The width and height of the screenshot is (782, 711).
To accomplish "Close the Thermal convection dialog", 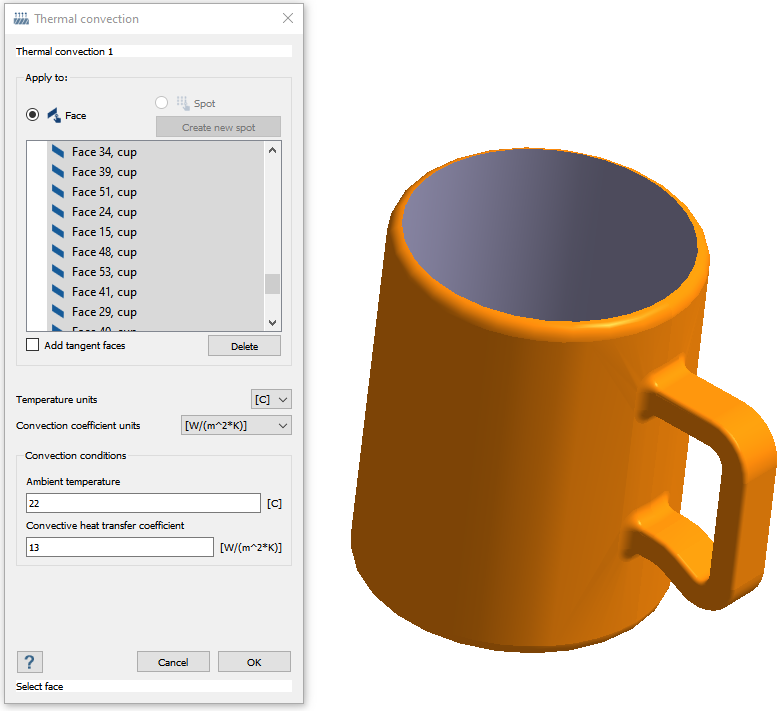I will point(288,18).
